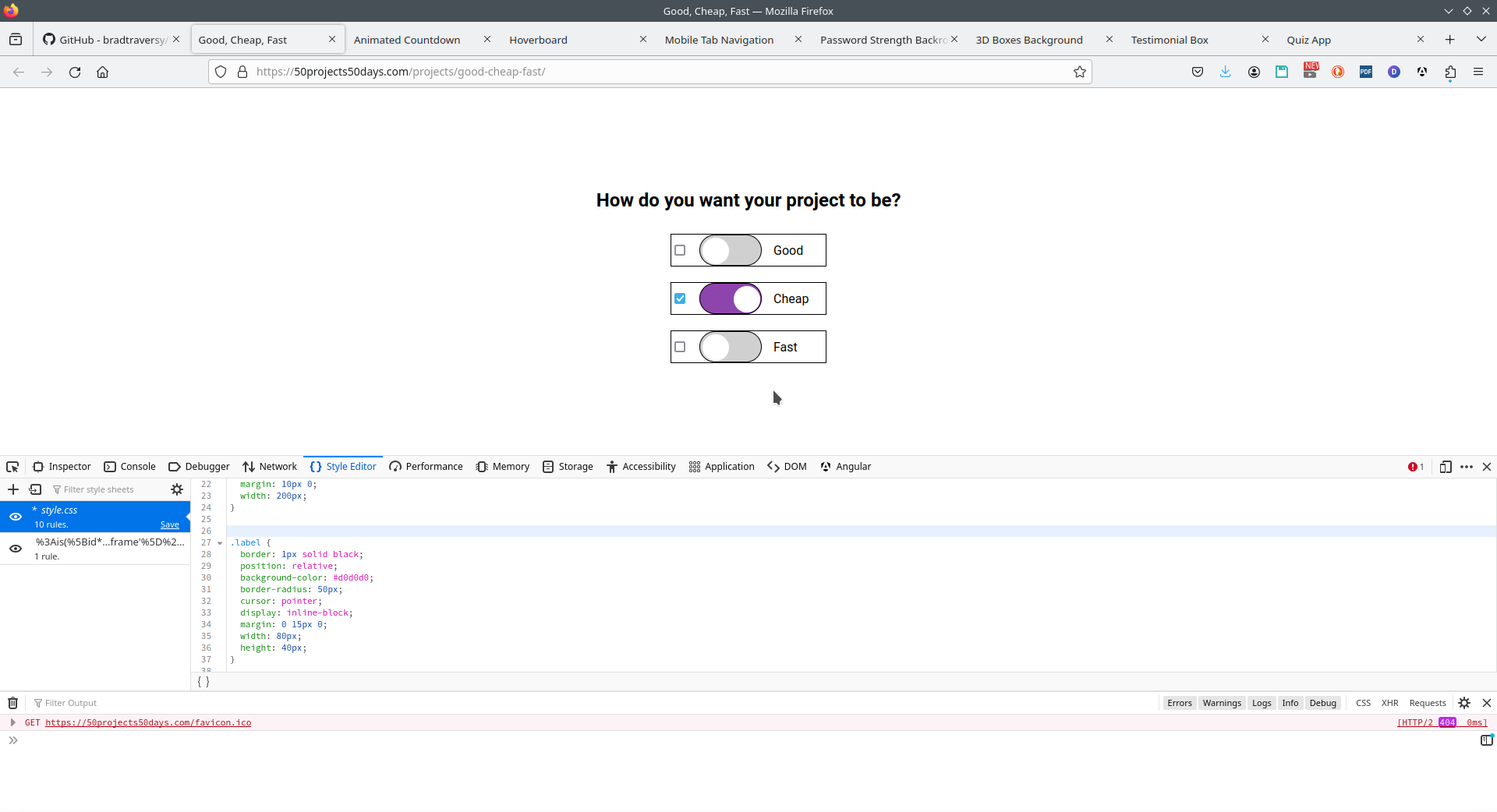The height and width of the screenshot is (812, 1497).
Task: Focus the browser address bar
Action: pos(650,72)
